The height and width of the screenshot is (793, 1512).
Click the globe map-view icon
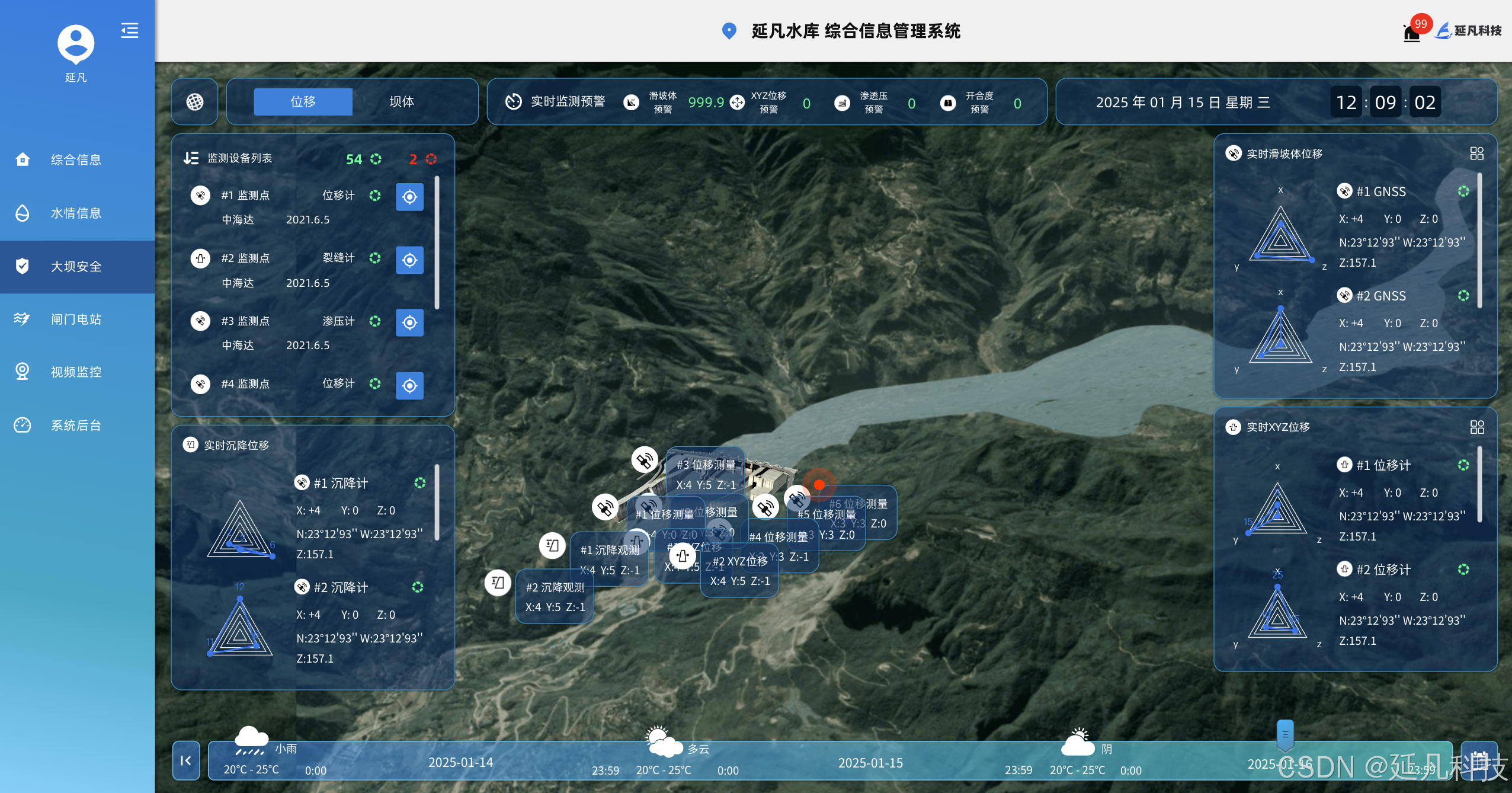[x=194, y=102]
